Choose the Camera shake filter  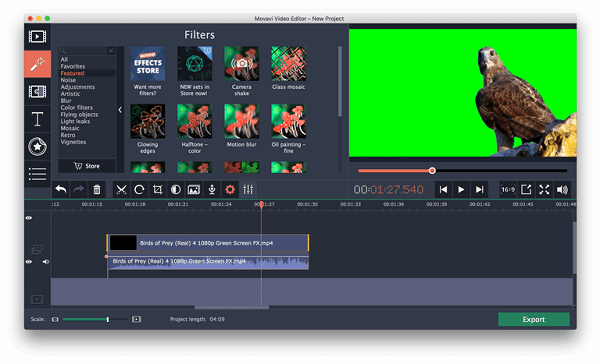[x=241, y=64]
